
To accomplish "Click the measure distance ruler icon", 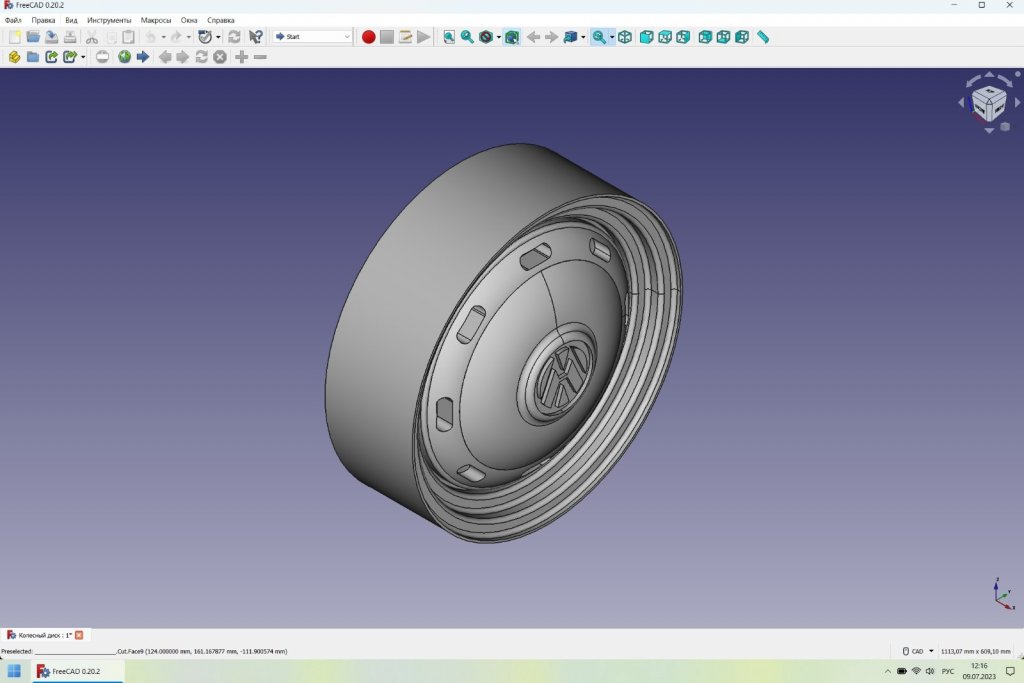I will pos(763,37).
